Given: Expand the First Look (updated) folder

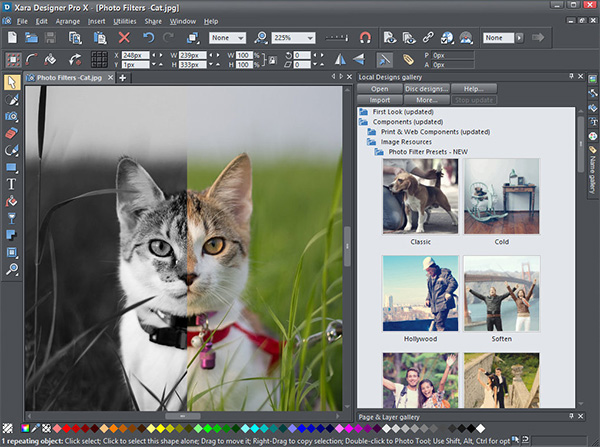Looking at the screenshot, I should pyautogui.click(x=363, y=112).
